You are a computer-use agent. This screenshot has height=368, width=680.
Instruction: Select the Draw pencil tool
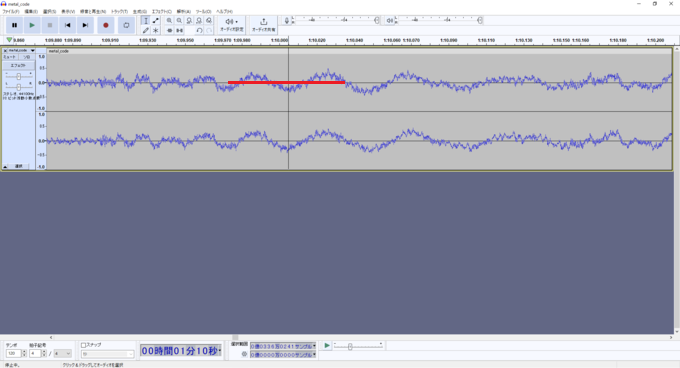point(146,30)
